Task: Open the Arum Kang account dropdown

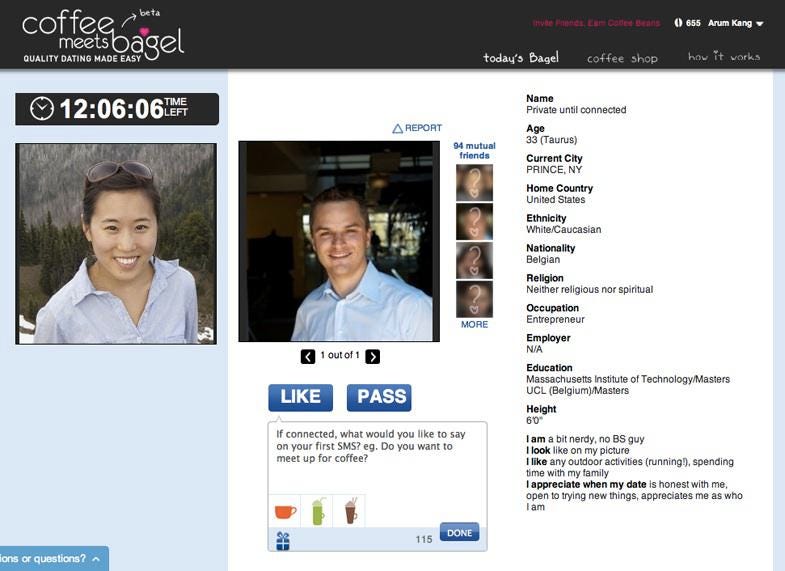Action: click(x=735, y=23)
